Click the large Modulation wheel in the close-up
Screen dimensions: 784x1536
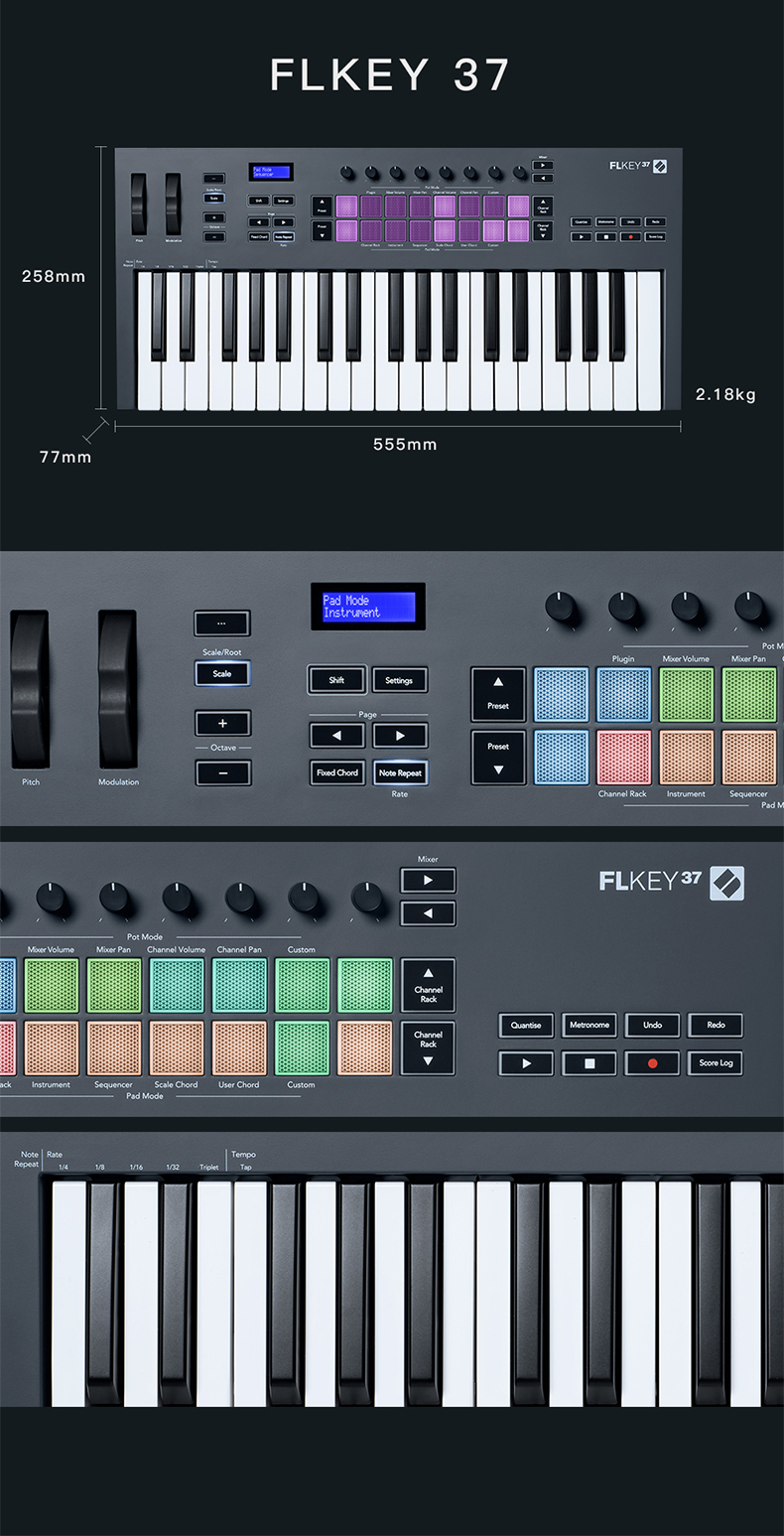coord(117,688)
